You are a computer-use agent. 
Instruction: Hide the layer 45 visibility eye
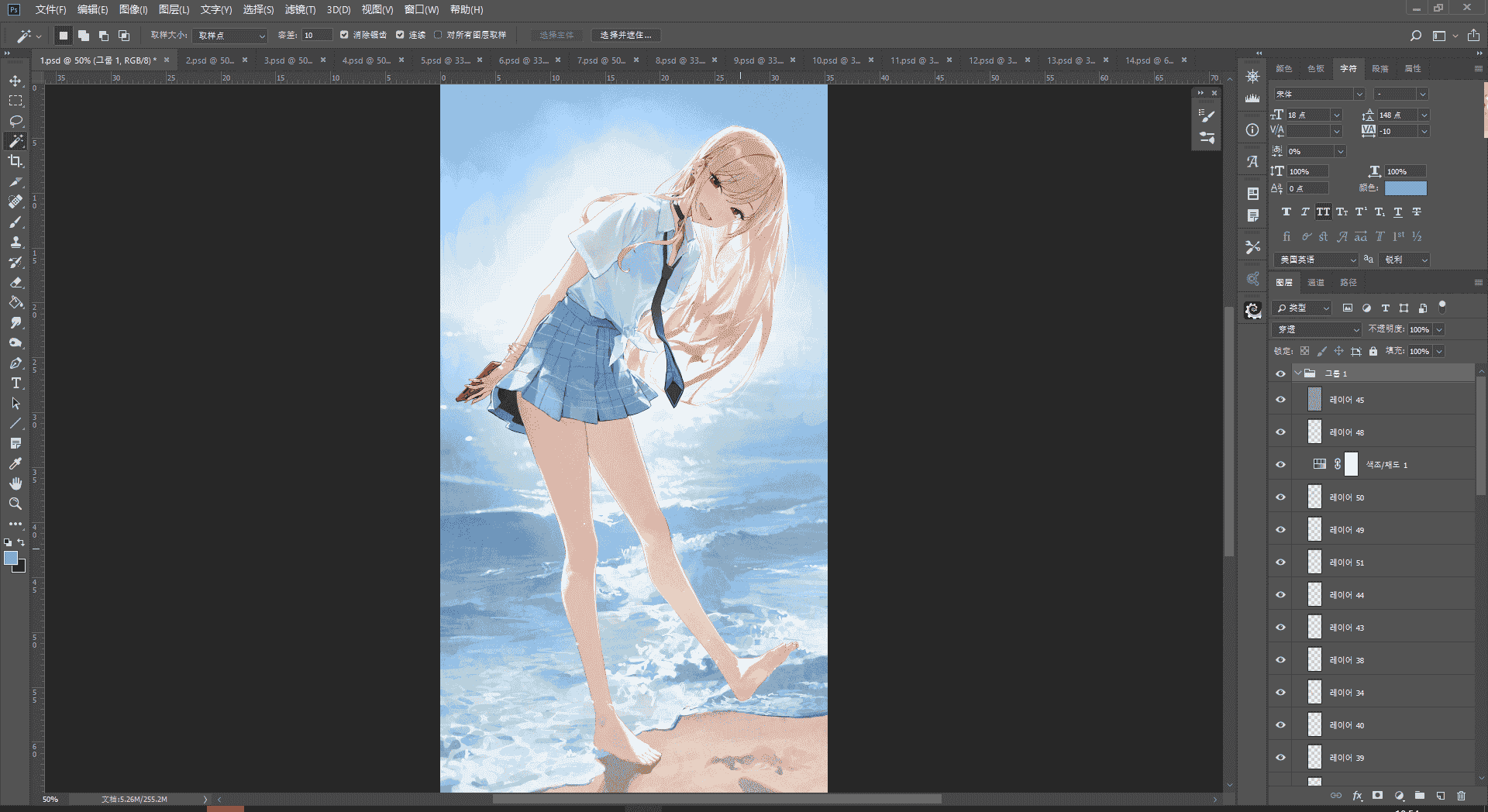1280,400
